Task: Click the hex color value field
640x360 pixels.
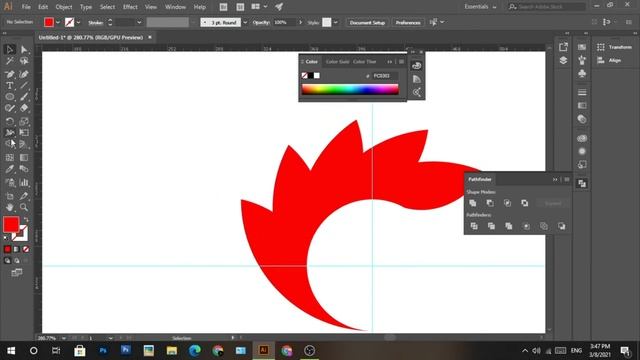Action: 384,76
